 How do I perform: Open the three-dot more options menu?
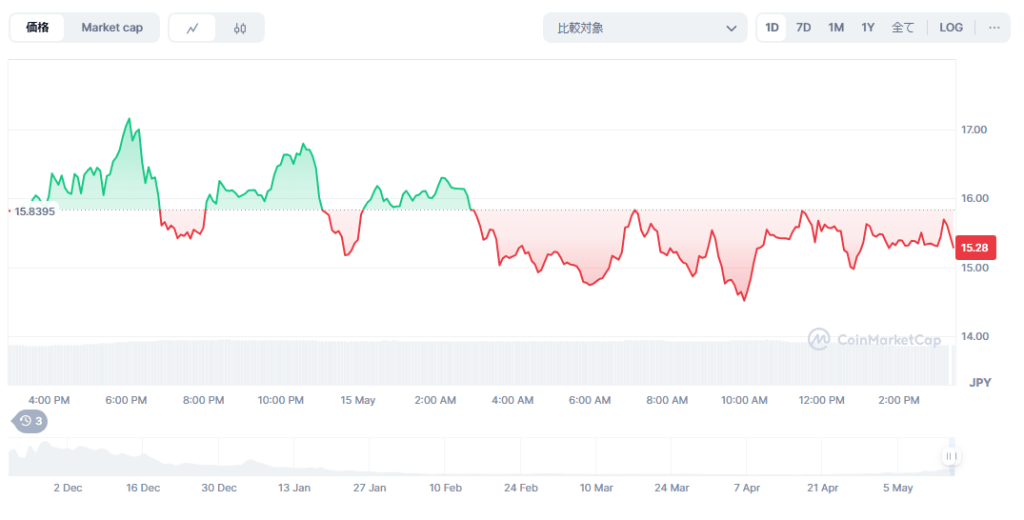click(x=994, y=28)
